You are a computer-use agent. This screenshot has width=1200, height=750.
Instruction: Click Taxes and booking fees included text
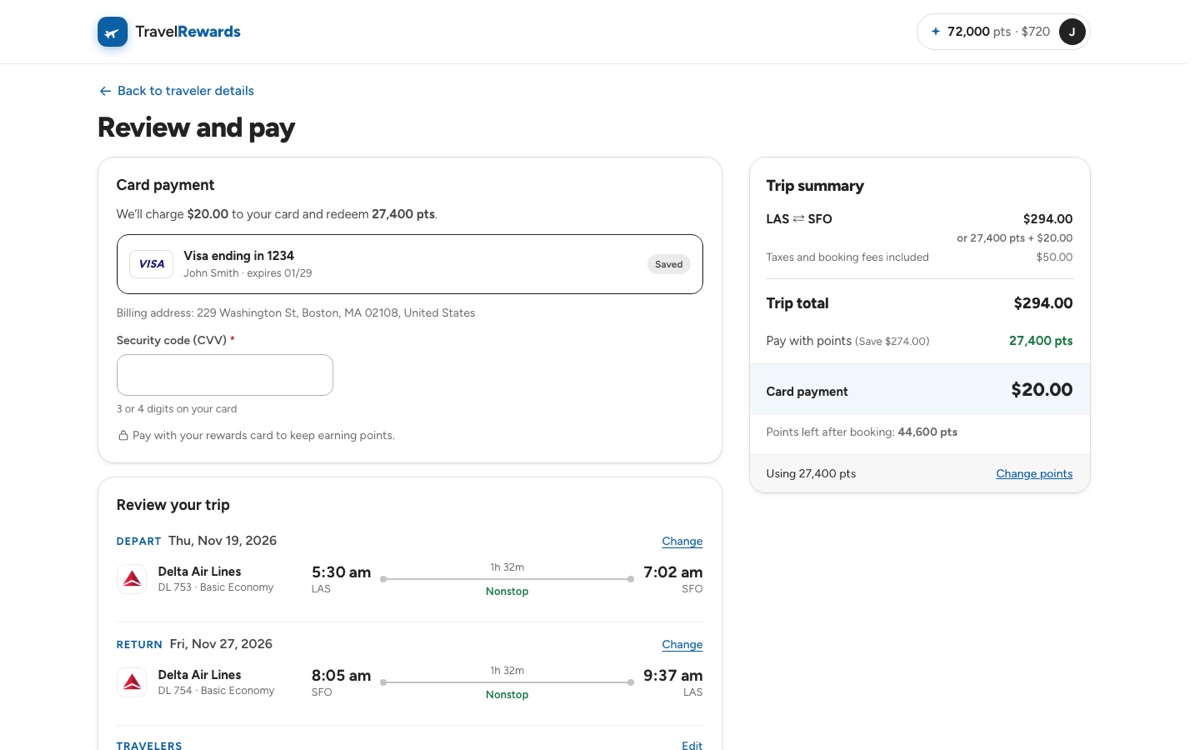(847, 257)
